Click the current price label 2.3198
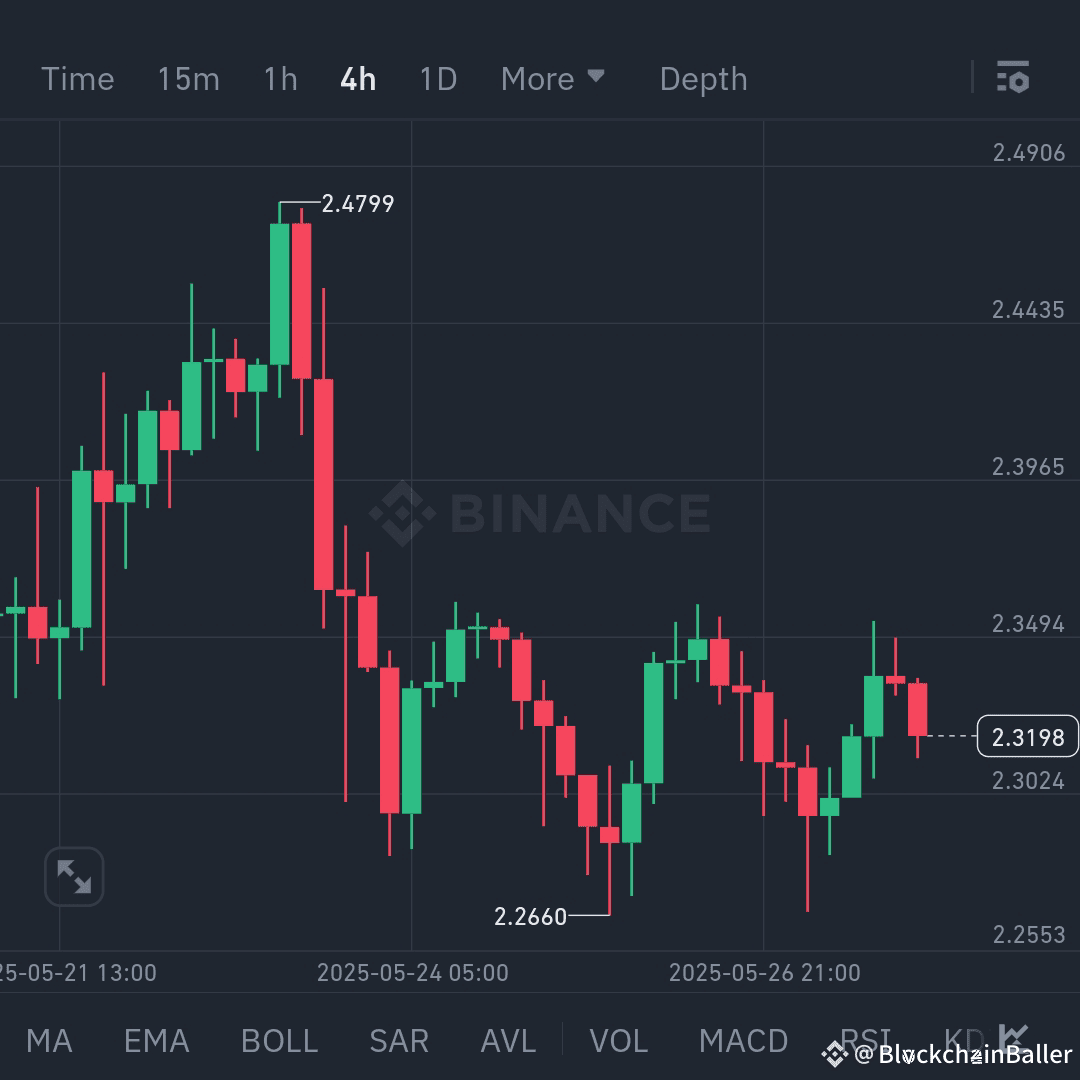 tap(1028, 737)
